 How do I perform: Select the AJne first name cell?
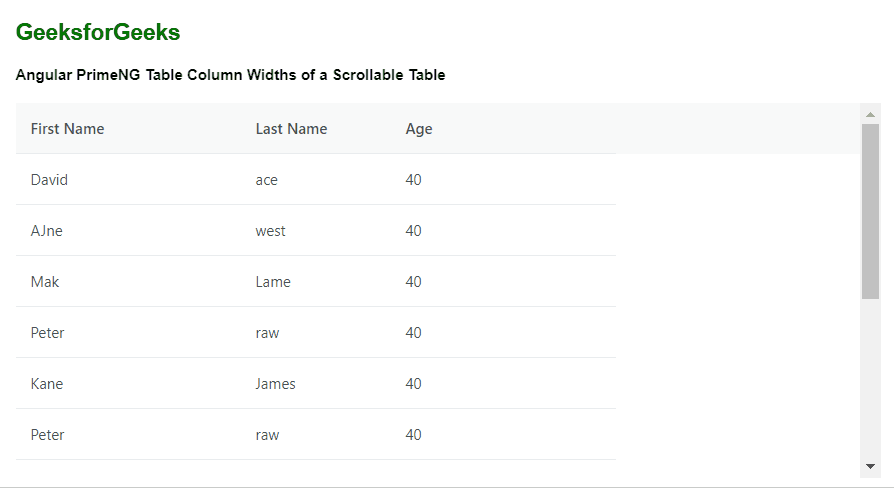click(128, 230)
